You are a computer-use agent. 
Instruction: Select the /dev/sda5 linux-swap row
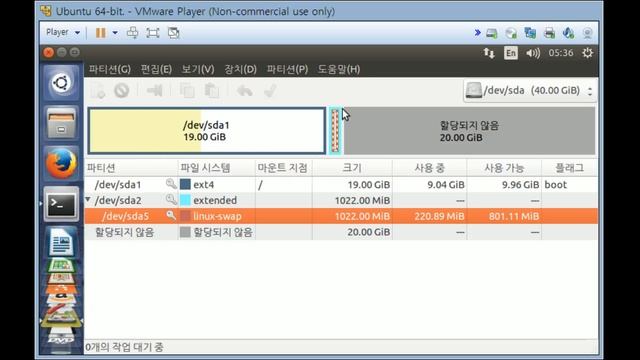click(341, 216)
